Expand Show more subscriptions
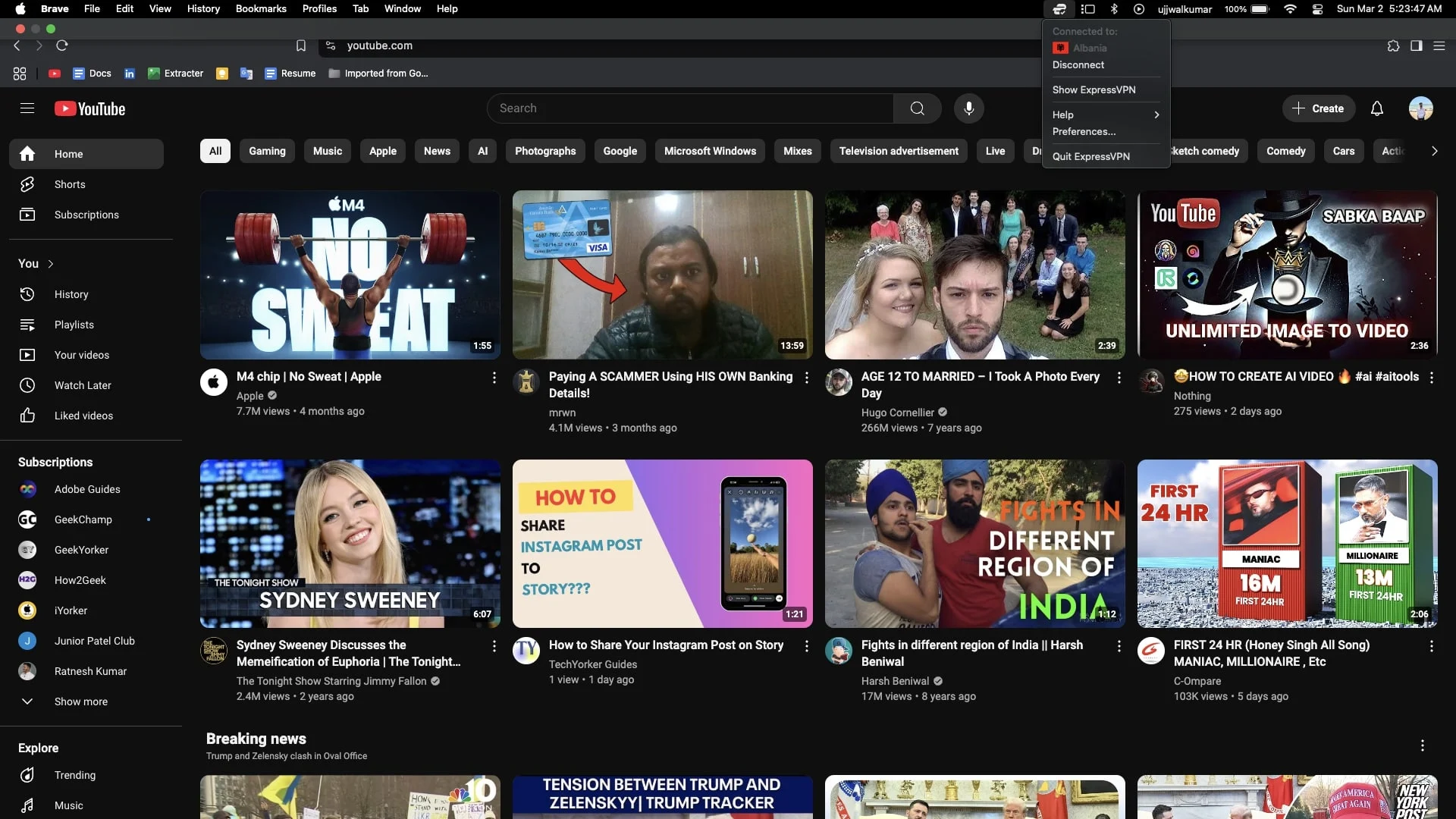 (86, 701)
